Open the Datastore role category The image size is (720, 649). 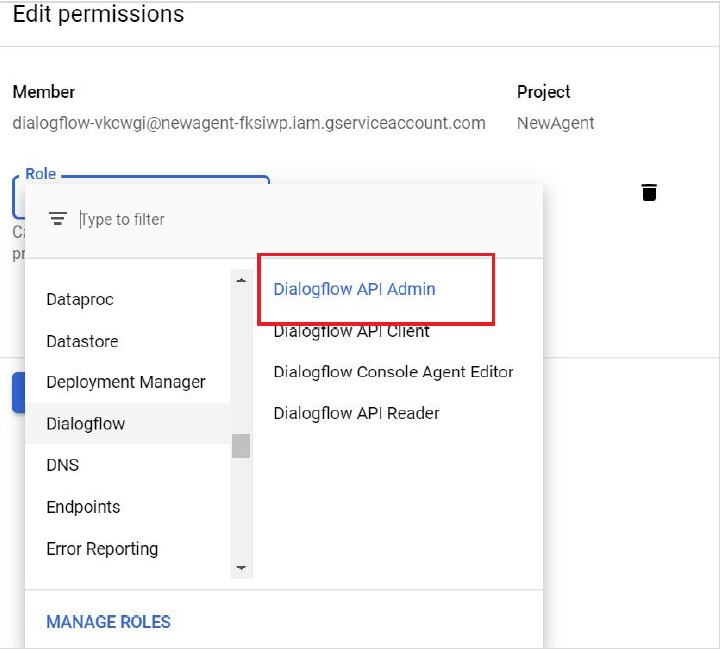pyautogui.click(x=82, y=342)
